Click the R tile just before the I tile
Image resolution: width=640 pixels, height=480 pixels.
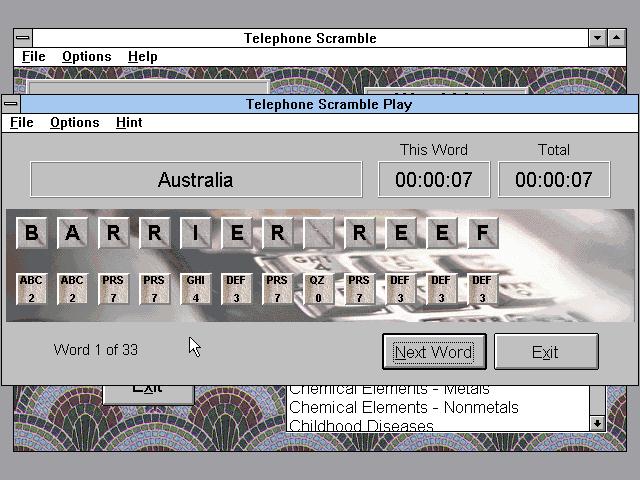(155, 233)
